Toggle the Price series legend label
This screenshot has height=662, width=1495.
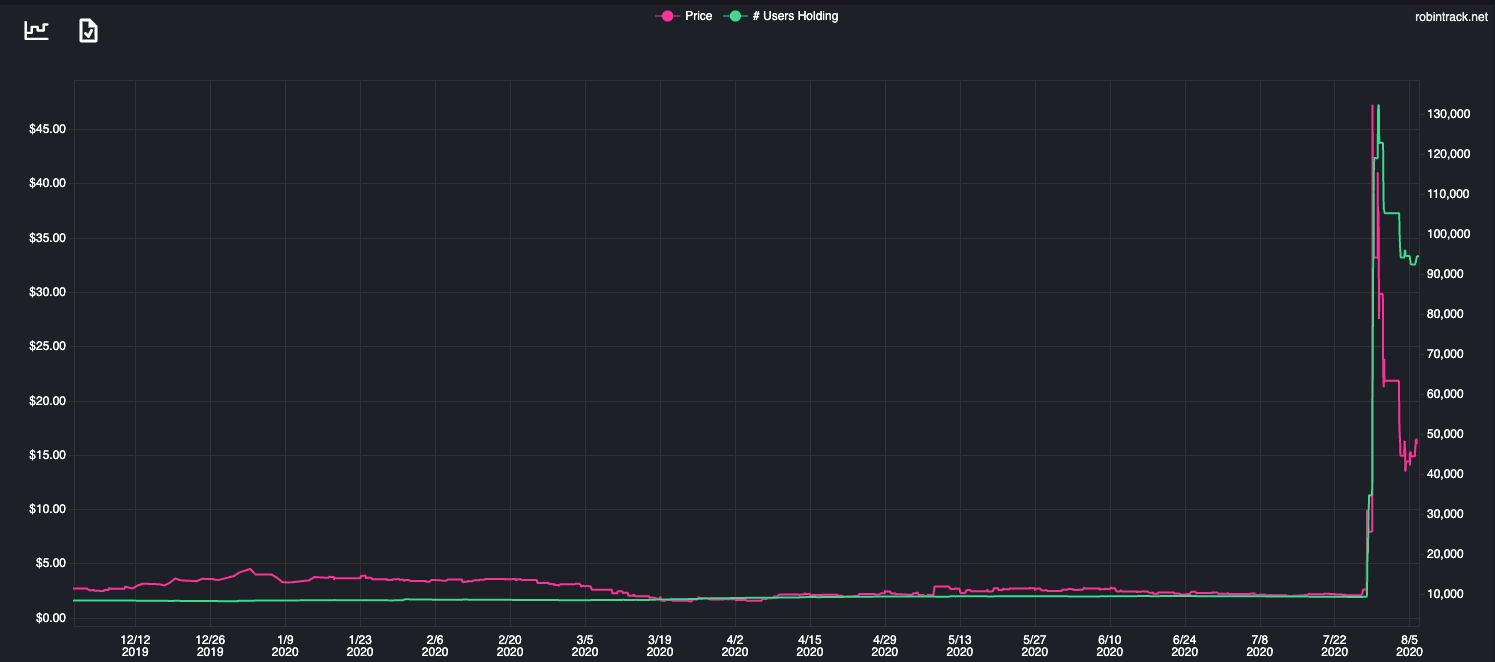pyautogui.click(x=699, y=16)
